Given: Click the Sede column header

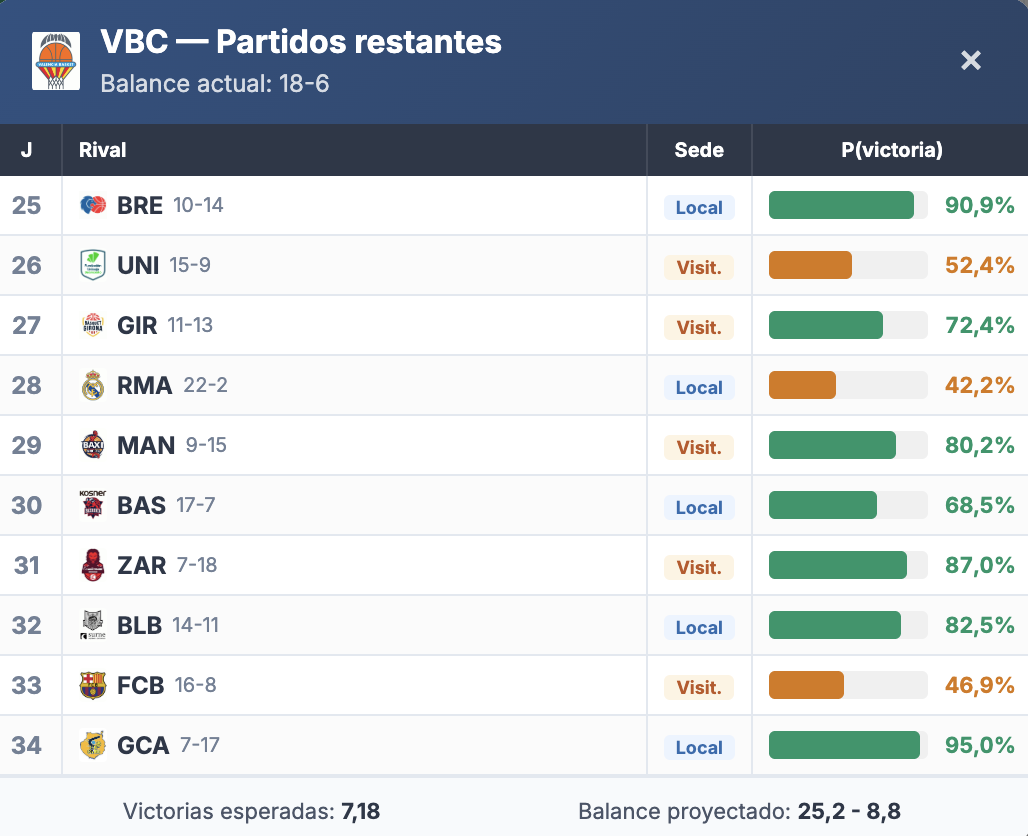Looking at the screenshot, I should coord(699,150).
